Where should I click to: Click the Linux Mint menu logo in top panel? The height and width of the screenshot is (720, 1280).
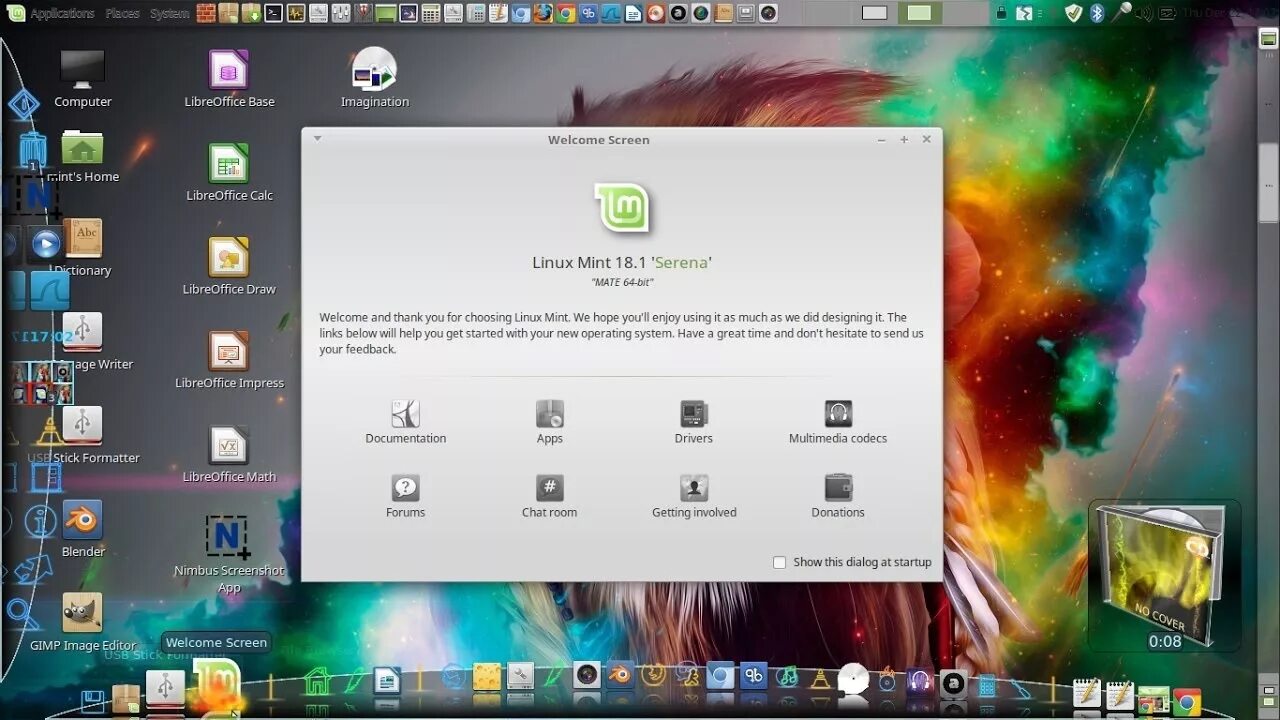coord(16,13)
